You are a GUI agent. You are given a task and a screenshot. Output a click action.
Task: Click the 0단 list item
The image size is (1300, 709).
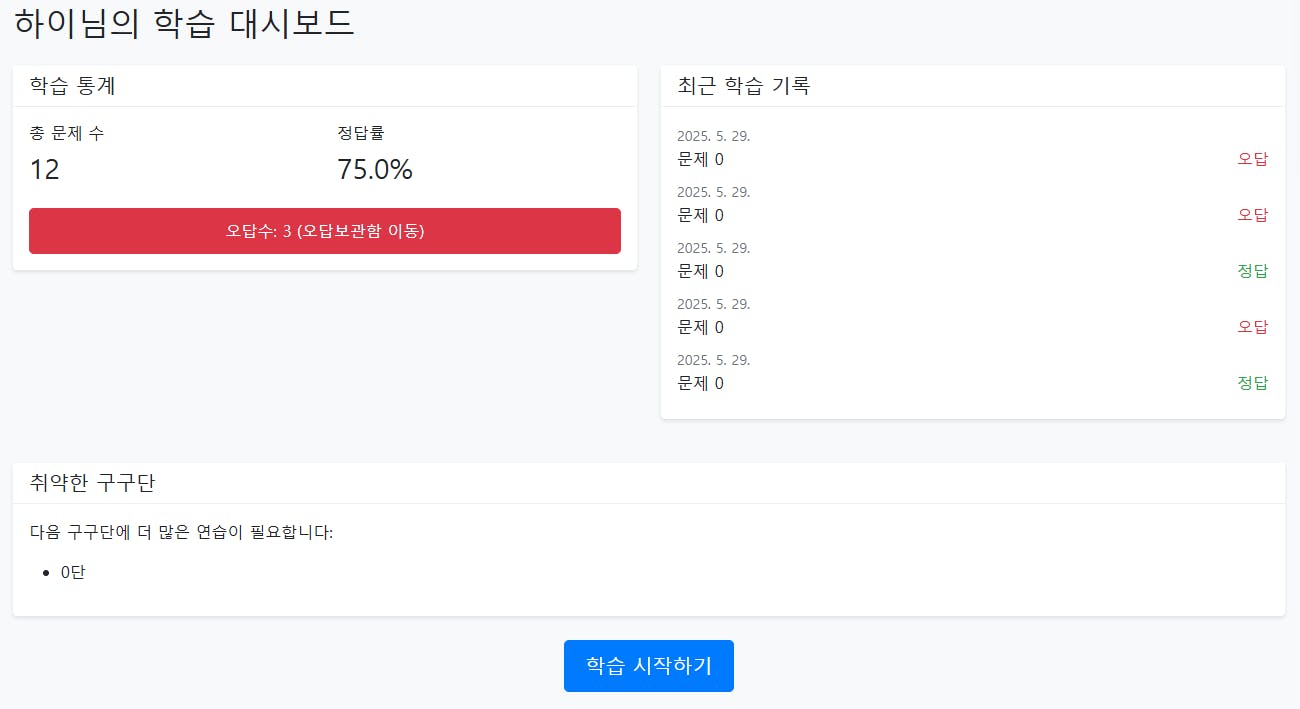tap(73, 573)
